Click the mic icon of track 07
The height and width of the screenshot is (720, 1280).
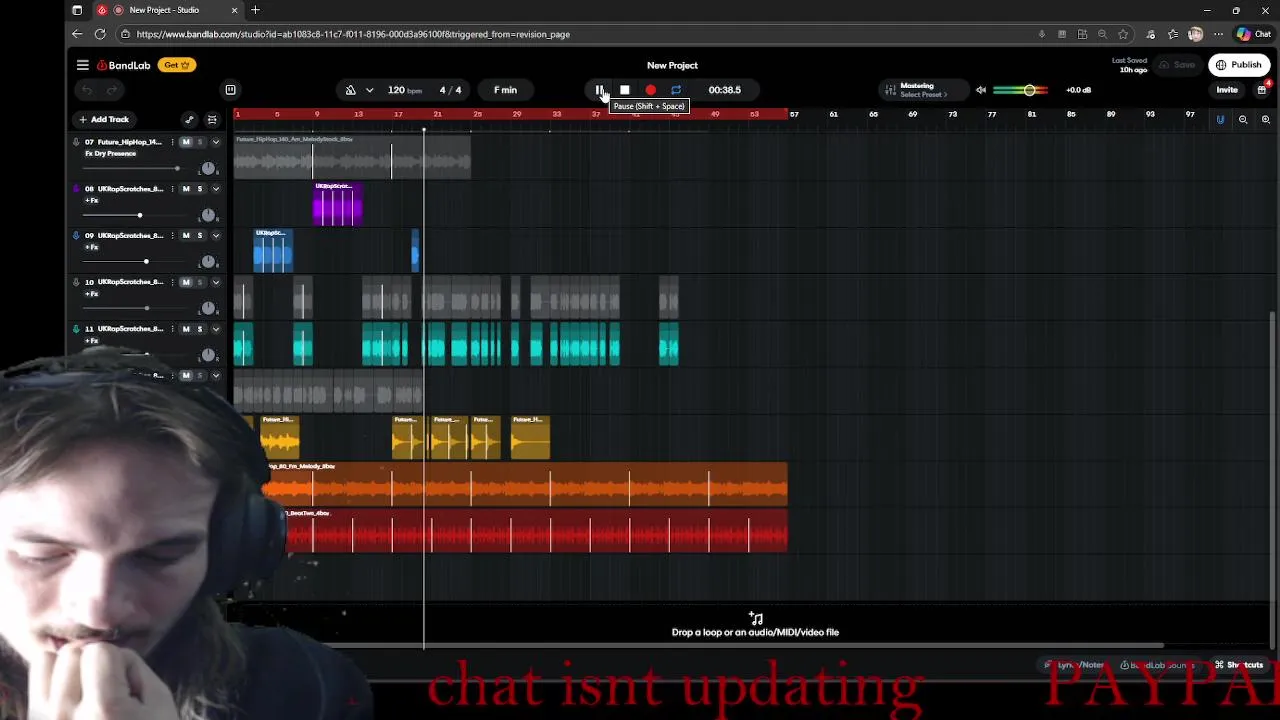[x=76, y=142]
